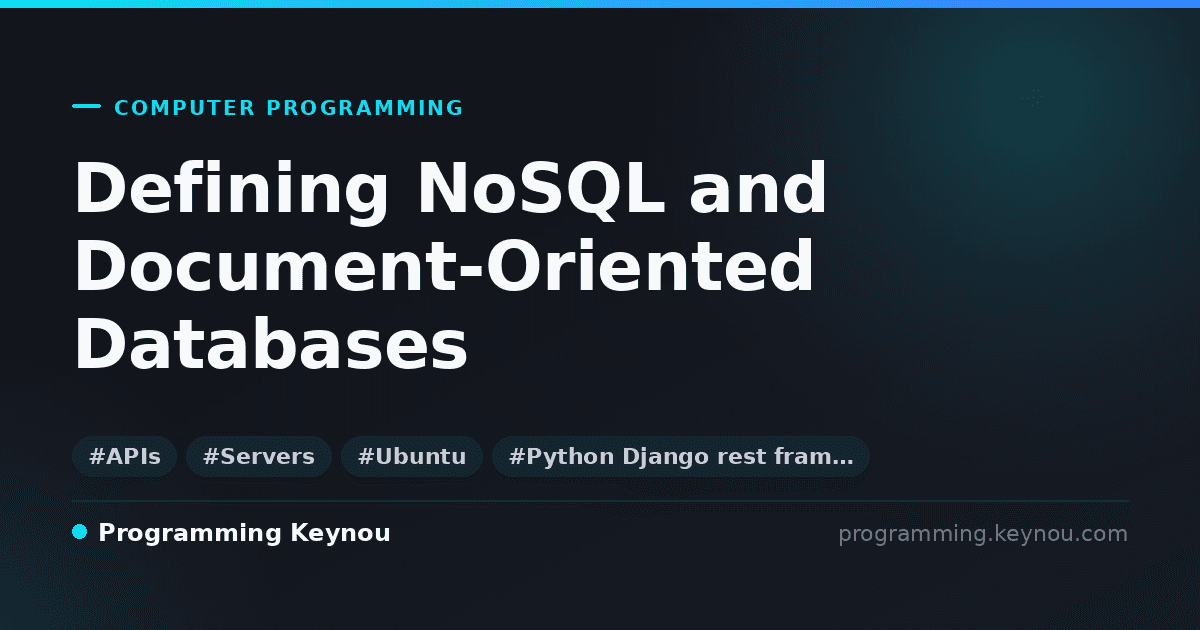
Task: Click the #APIs tag
Action: (x=124, y=457)
